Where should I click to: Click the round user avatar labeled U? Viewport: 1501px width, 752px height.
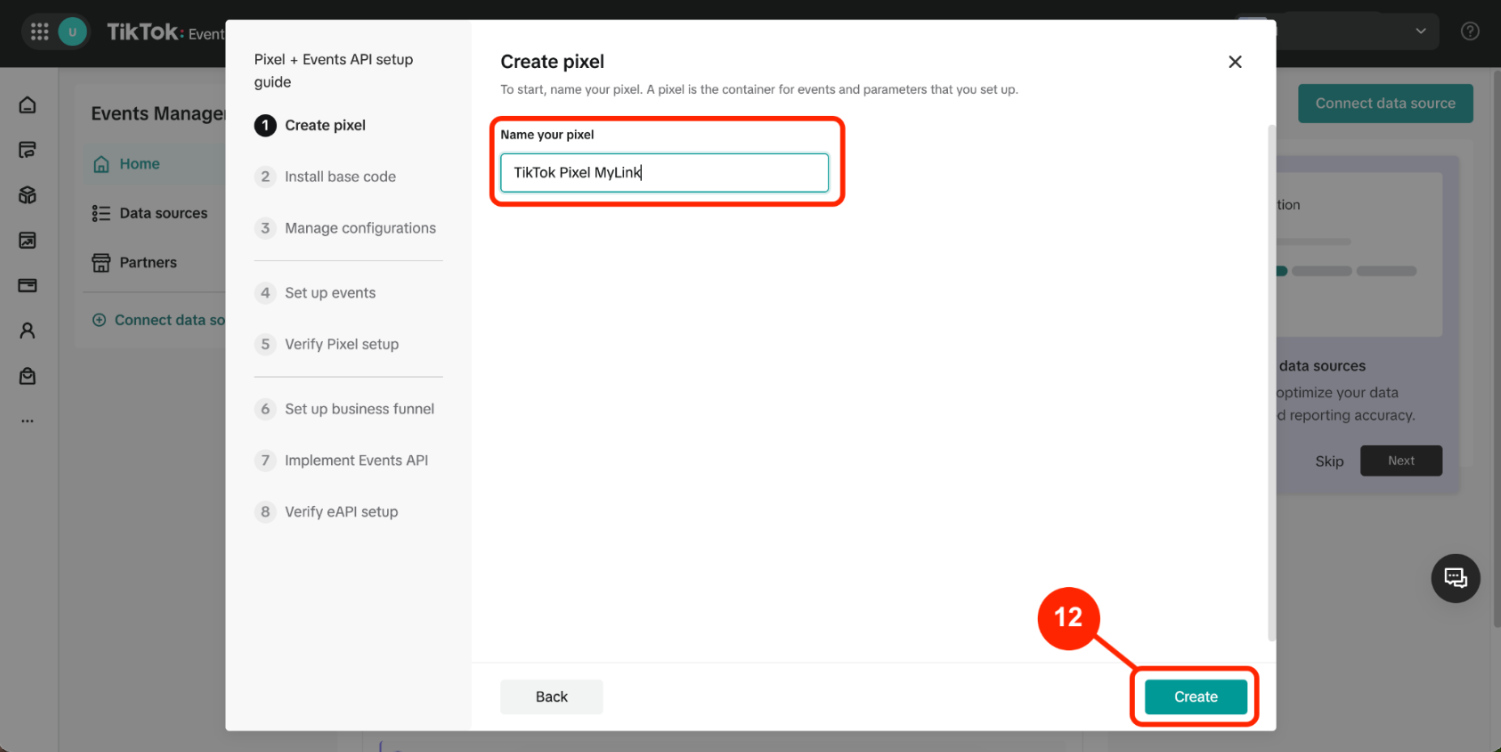tap(72, 32)
